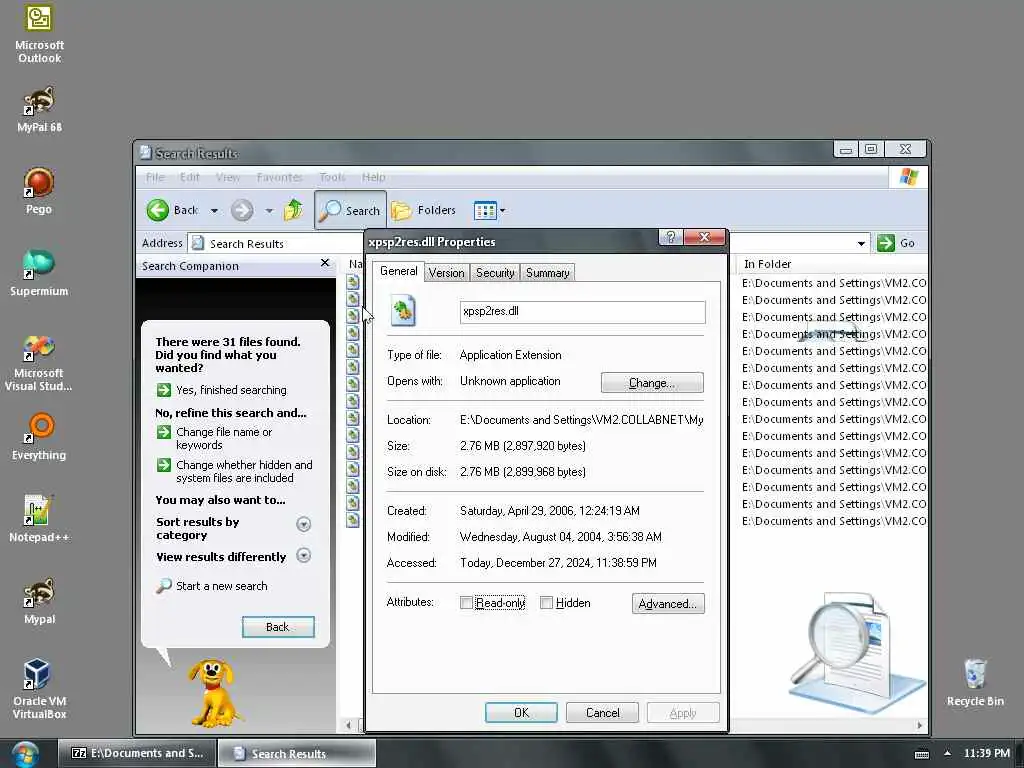Select the Mypal desktop shortcut
This screenshot has width=1024, height=768.
[39, 601]
